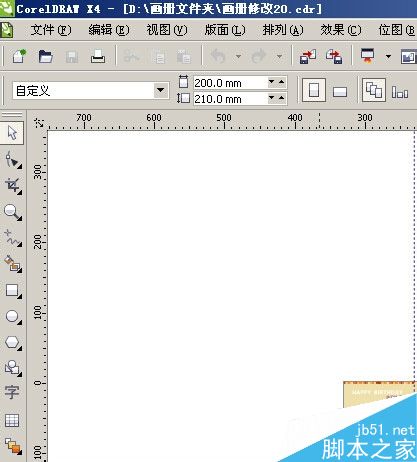The image size is (417, 462).
Task: Select the Basic Shapes tool
Action: click(x=12, y=368)
